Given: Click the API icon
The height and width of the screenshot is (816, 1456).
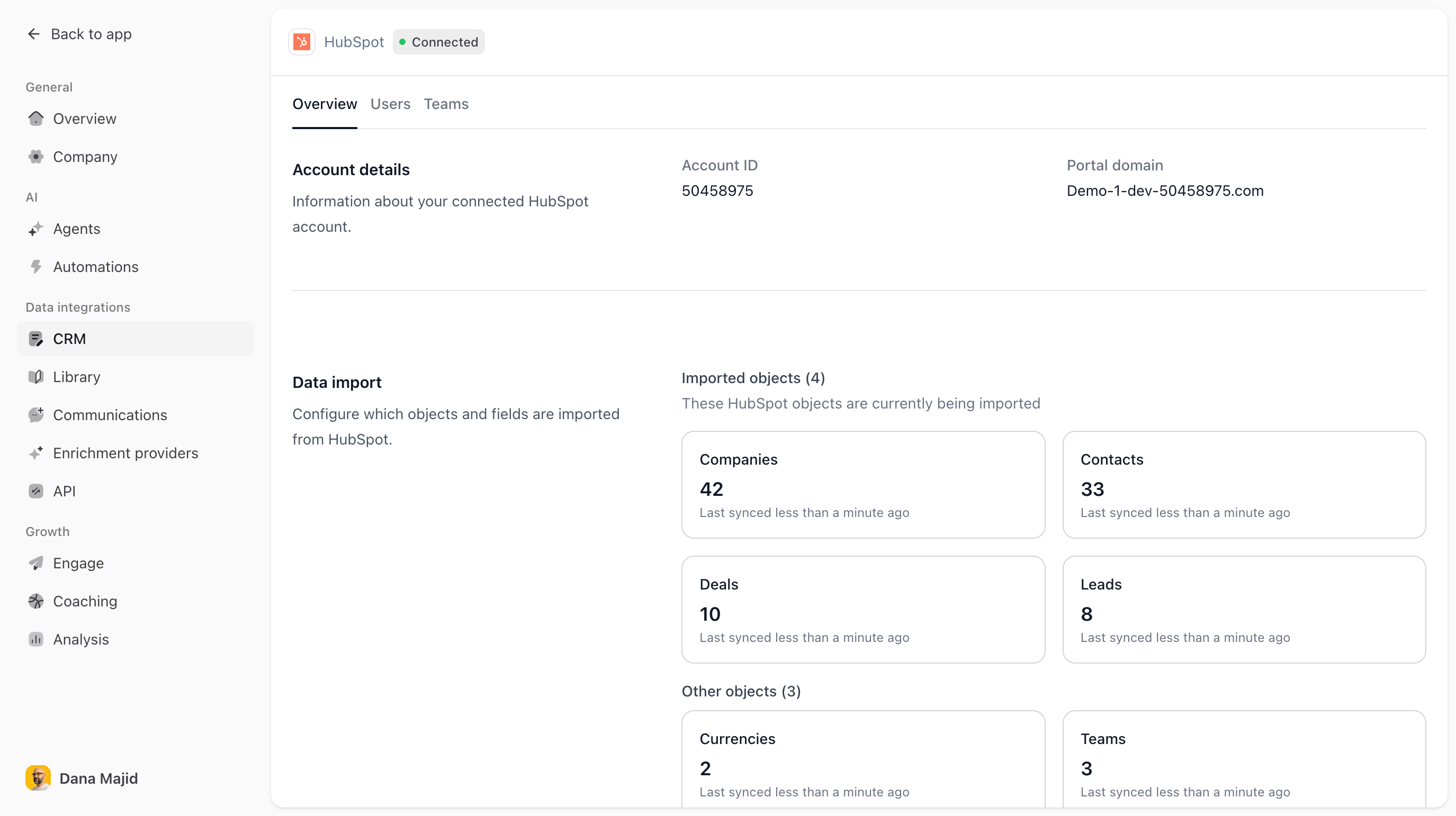Looking at the screenshot, I should point(35,491).
